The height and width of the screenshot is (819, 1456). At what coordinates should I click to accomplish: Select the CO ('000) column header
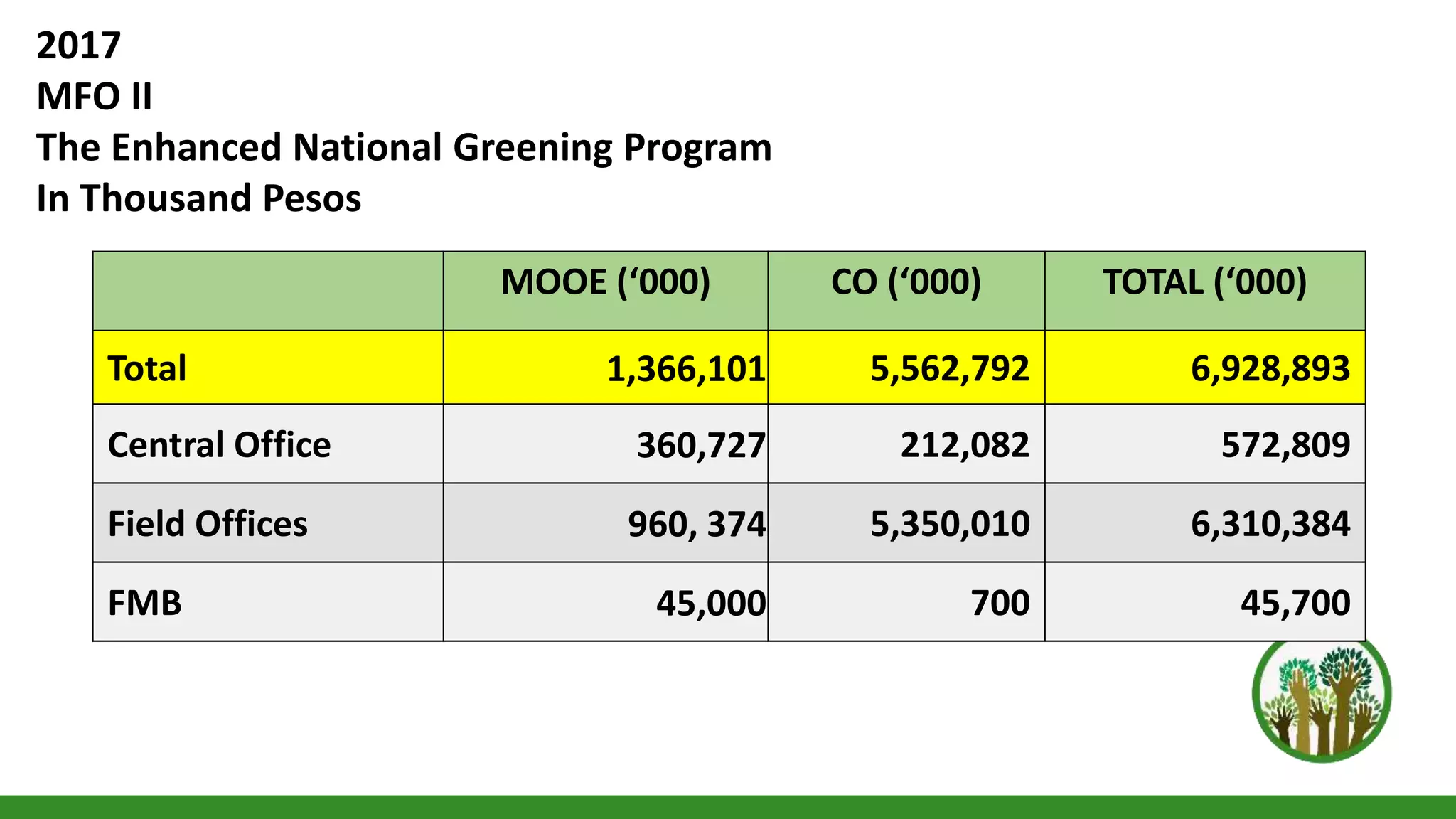point(906,282)
